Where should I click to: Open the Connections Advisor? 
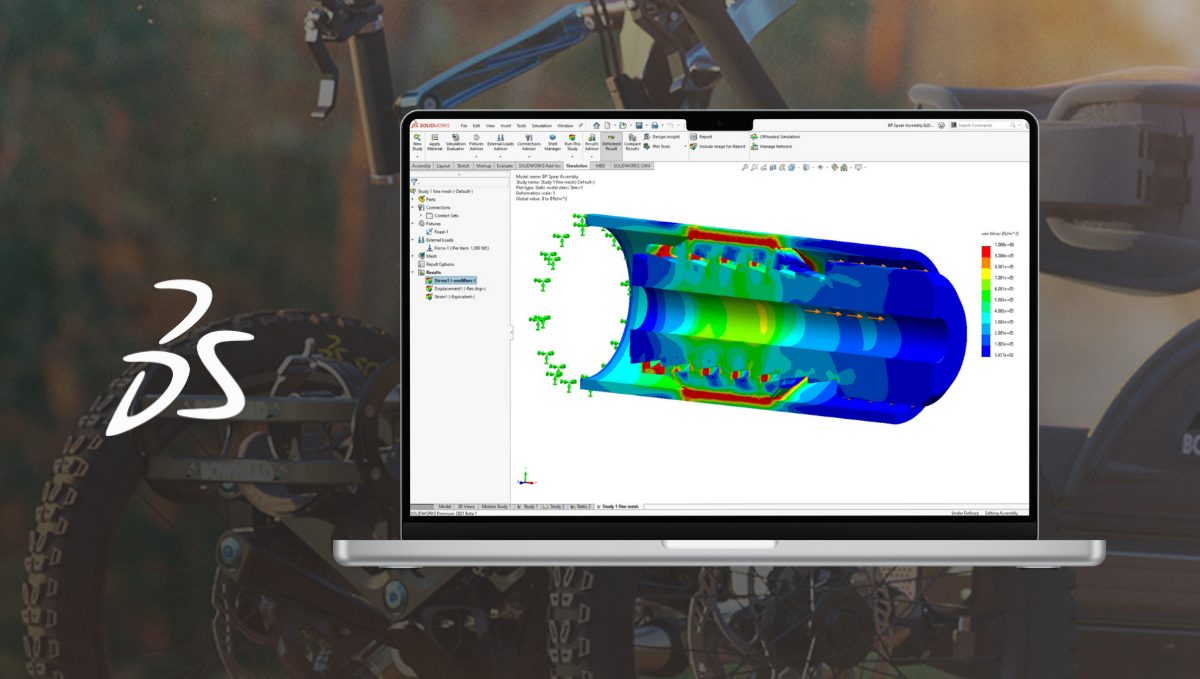[x=529, y=142]
